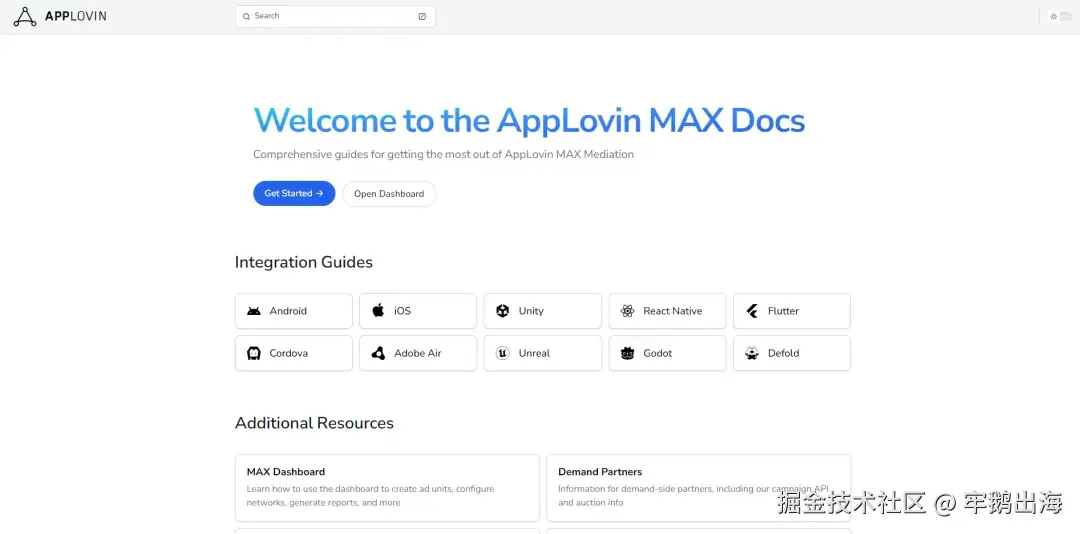Click the Welcome to AppLovin MAX Docs title
This screenshot has width=1080, height=534.
pyautogui.click(x=529, y=121)
